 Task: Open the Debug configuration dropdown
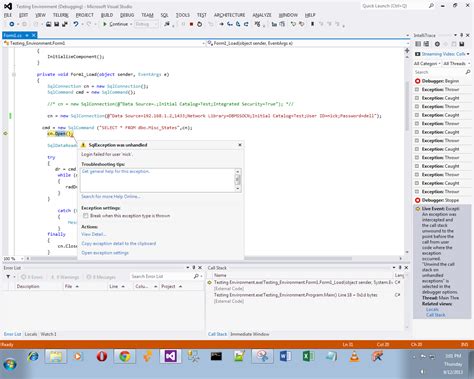pos(146,24)
